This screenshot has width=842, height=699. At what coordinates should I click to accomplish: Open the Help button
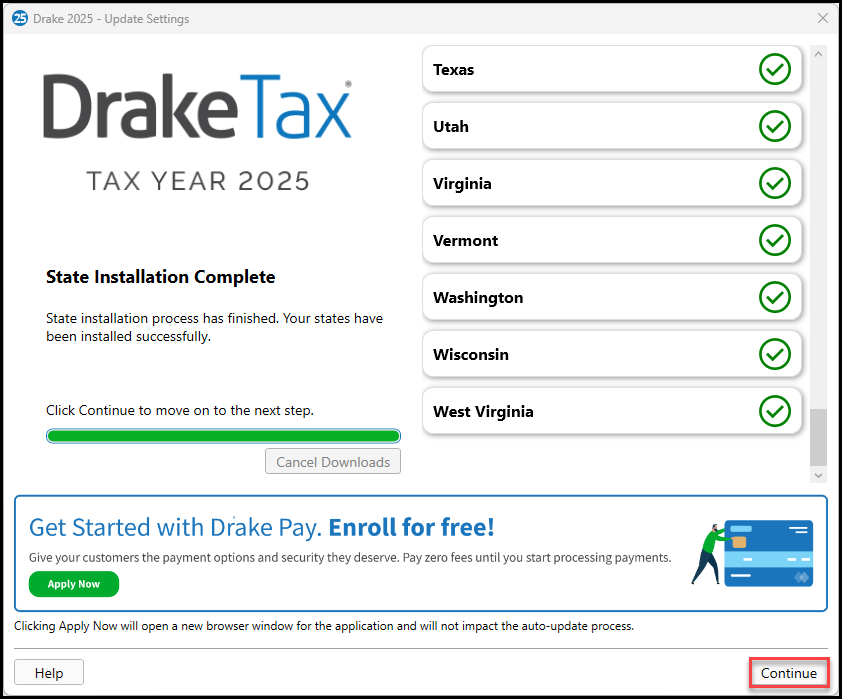(x=49, y=673)
